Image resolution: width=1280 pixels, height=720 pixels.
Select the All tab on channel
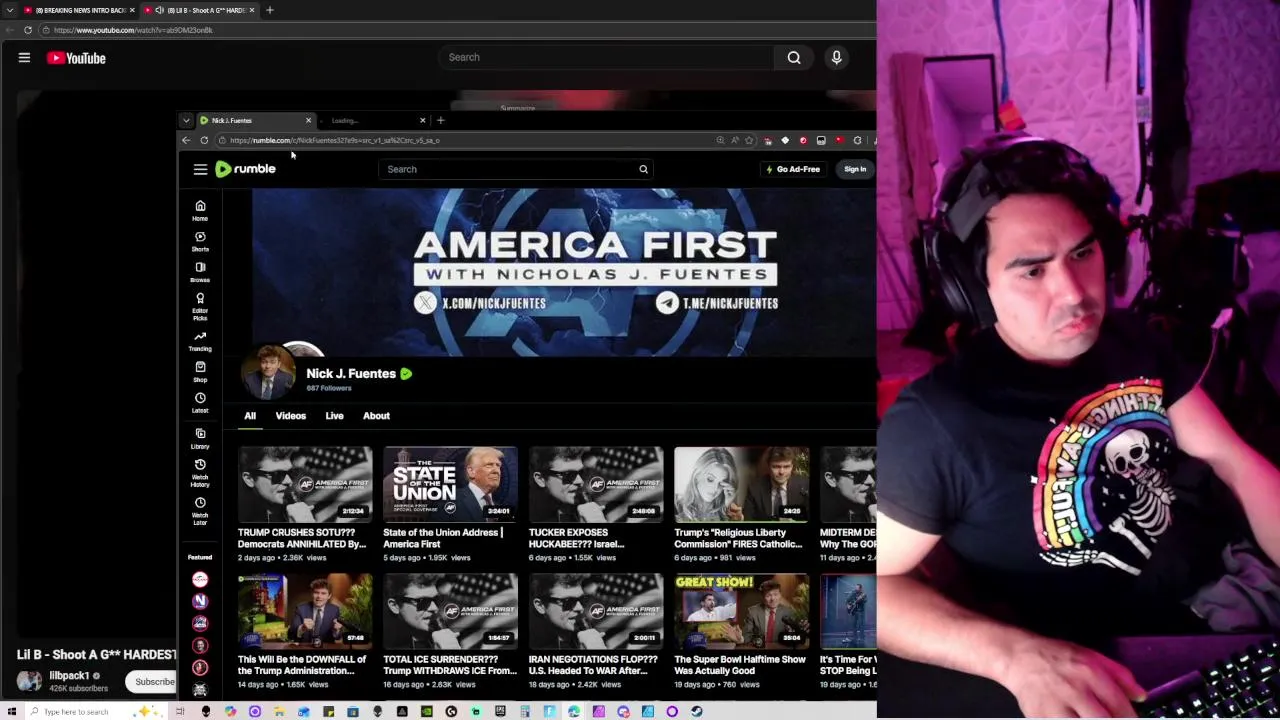[x=250, y=416]
